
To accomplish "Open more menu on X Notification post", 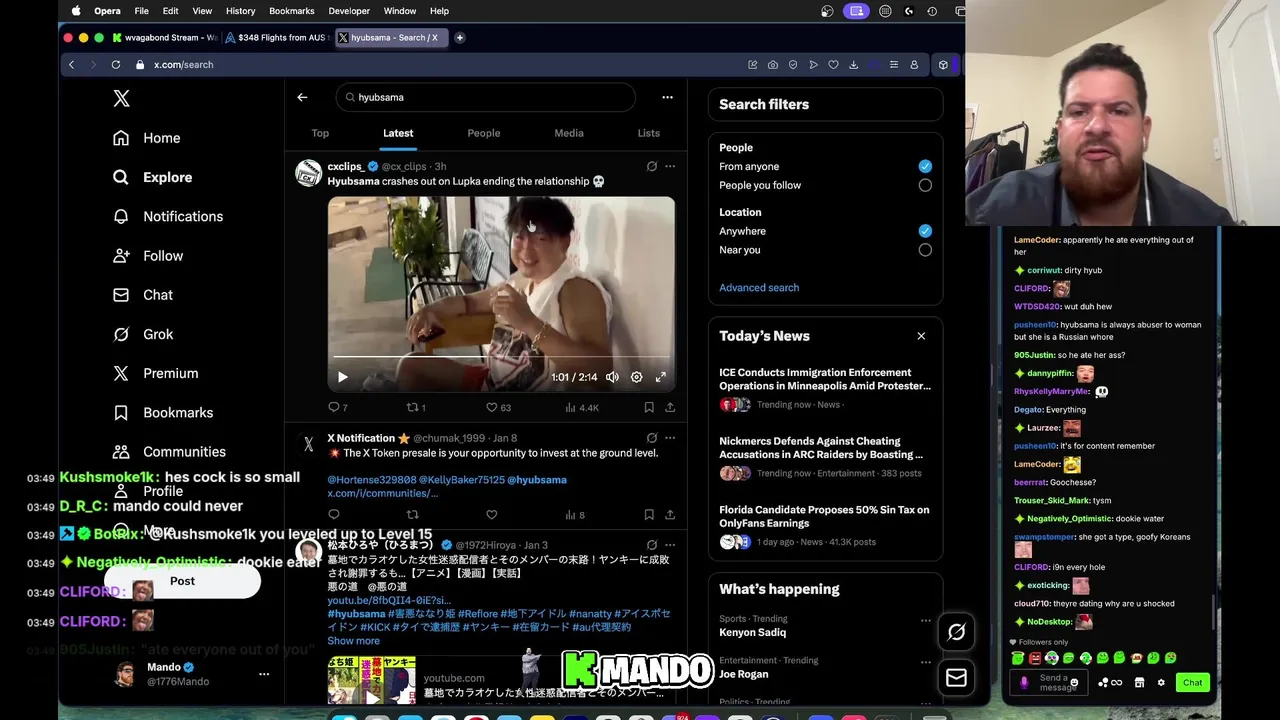I will [670, 438].
